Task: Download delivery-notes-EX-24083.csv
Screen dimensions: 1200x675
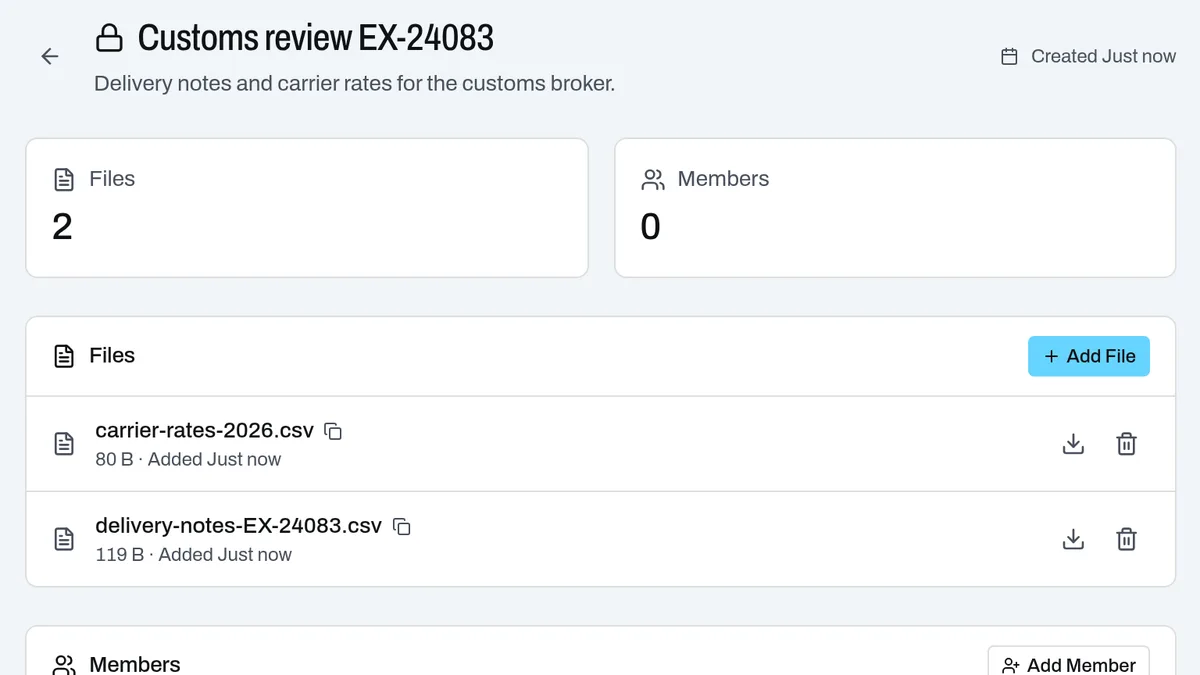Action: click(x=1073, y=540)
